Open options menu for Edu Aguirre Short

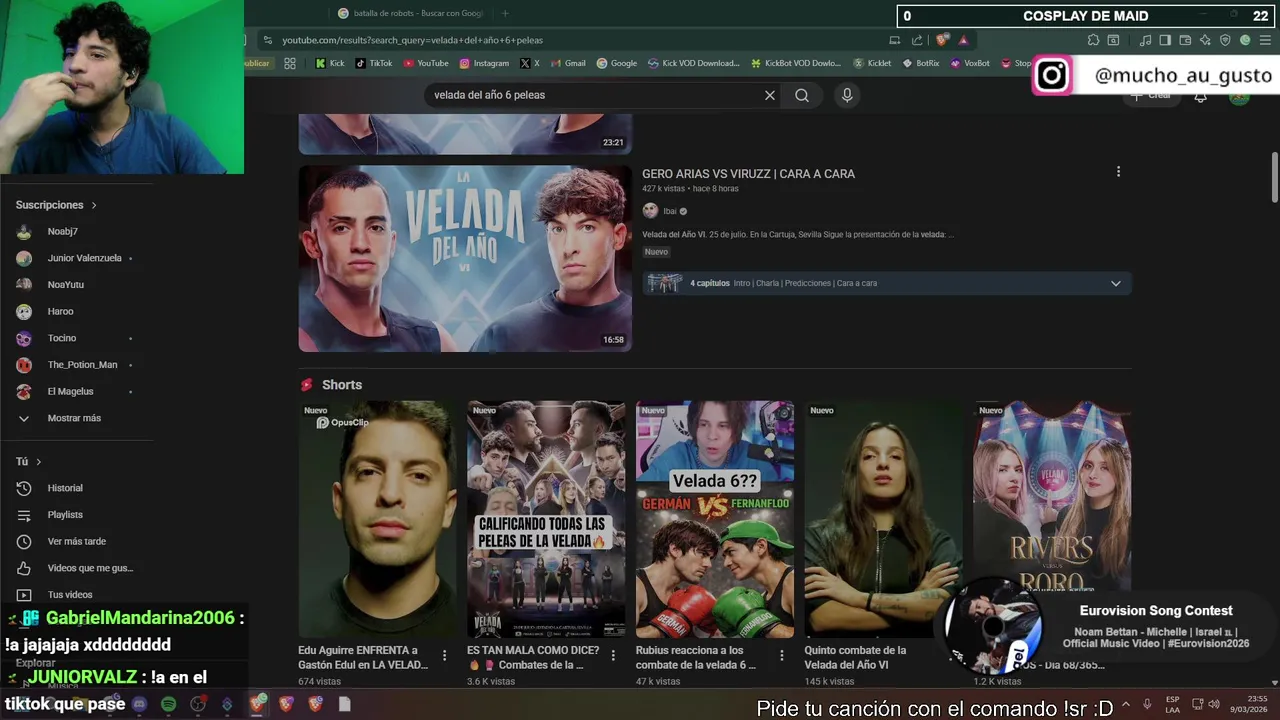(x=445, y=656)
